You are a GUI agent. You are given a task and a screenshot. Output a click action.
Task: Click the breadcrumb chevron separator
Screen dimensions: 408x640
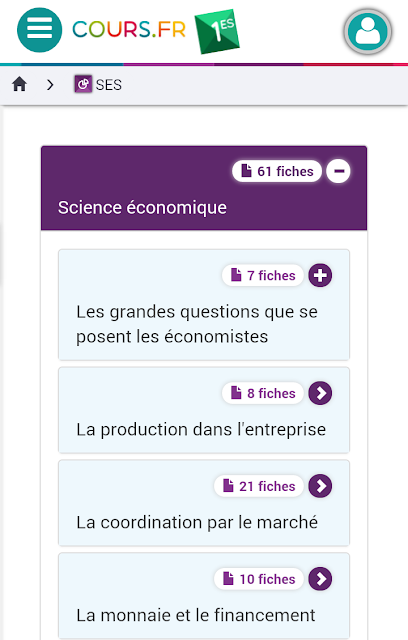coord(50,84)
